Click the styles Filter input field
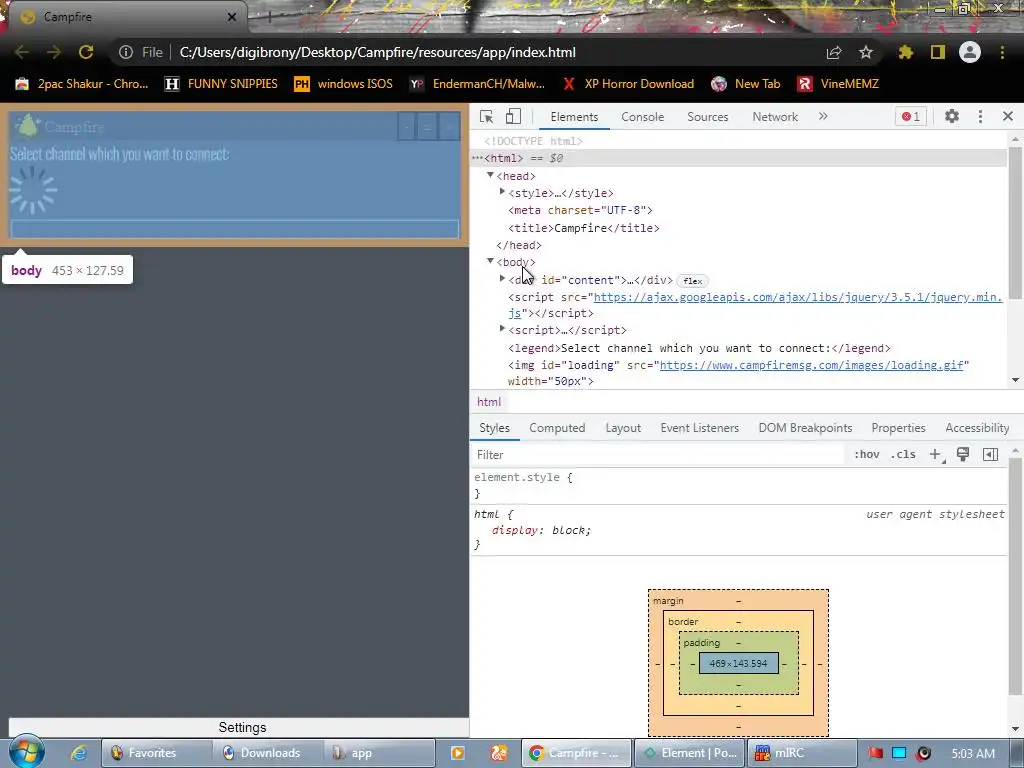1024x768 pixels. coord(656,455)
